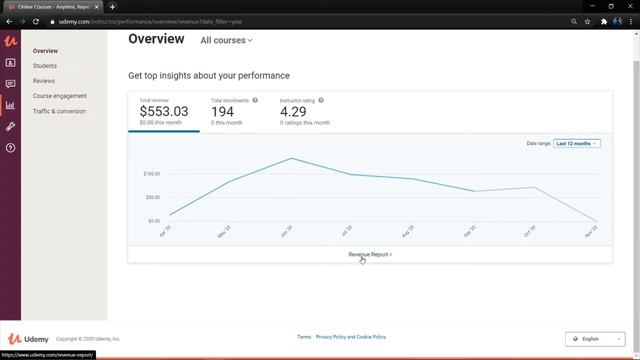Open Traffic & conversion section
This screenshot has height=360, width=640.
tap(59, 111)
